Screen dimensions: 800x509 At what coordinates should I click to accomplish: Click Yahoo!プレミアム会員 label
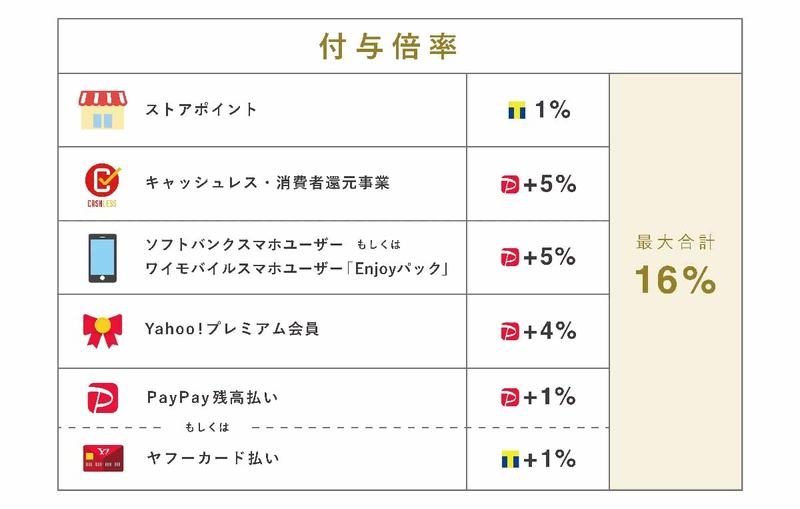pos(232,329)
